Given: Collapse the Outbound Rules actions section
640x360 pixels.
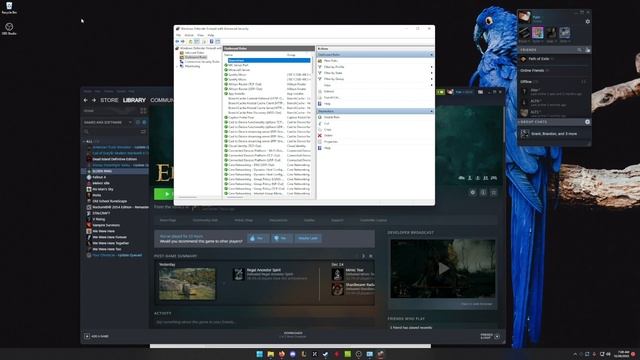Looking at the screenshot, I should (x=431, y=55).
